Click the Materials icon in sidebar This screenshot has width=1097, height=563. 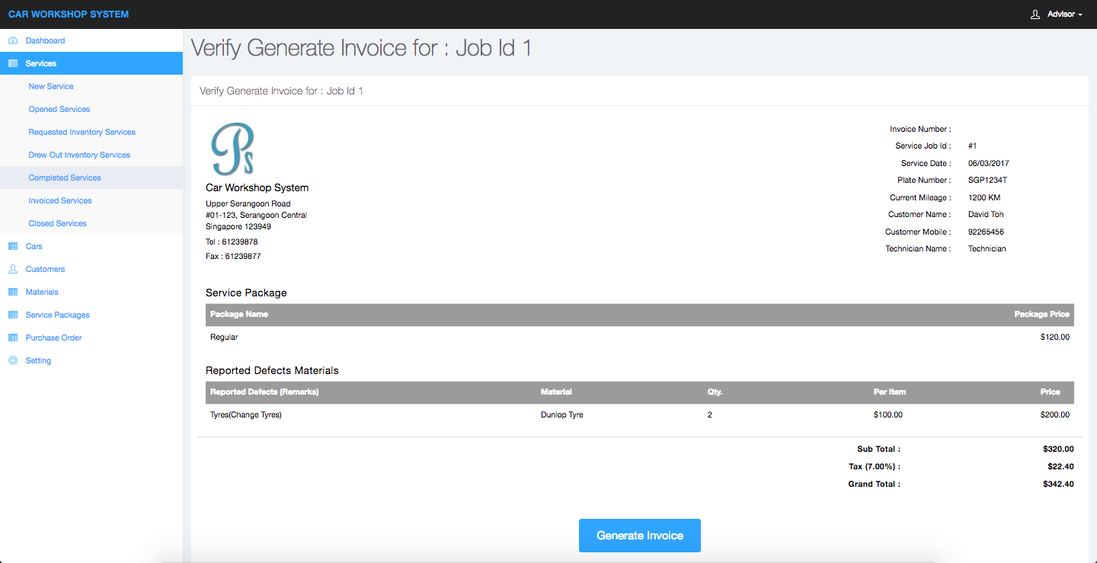(13, 292)
